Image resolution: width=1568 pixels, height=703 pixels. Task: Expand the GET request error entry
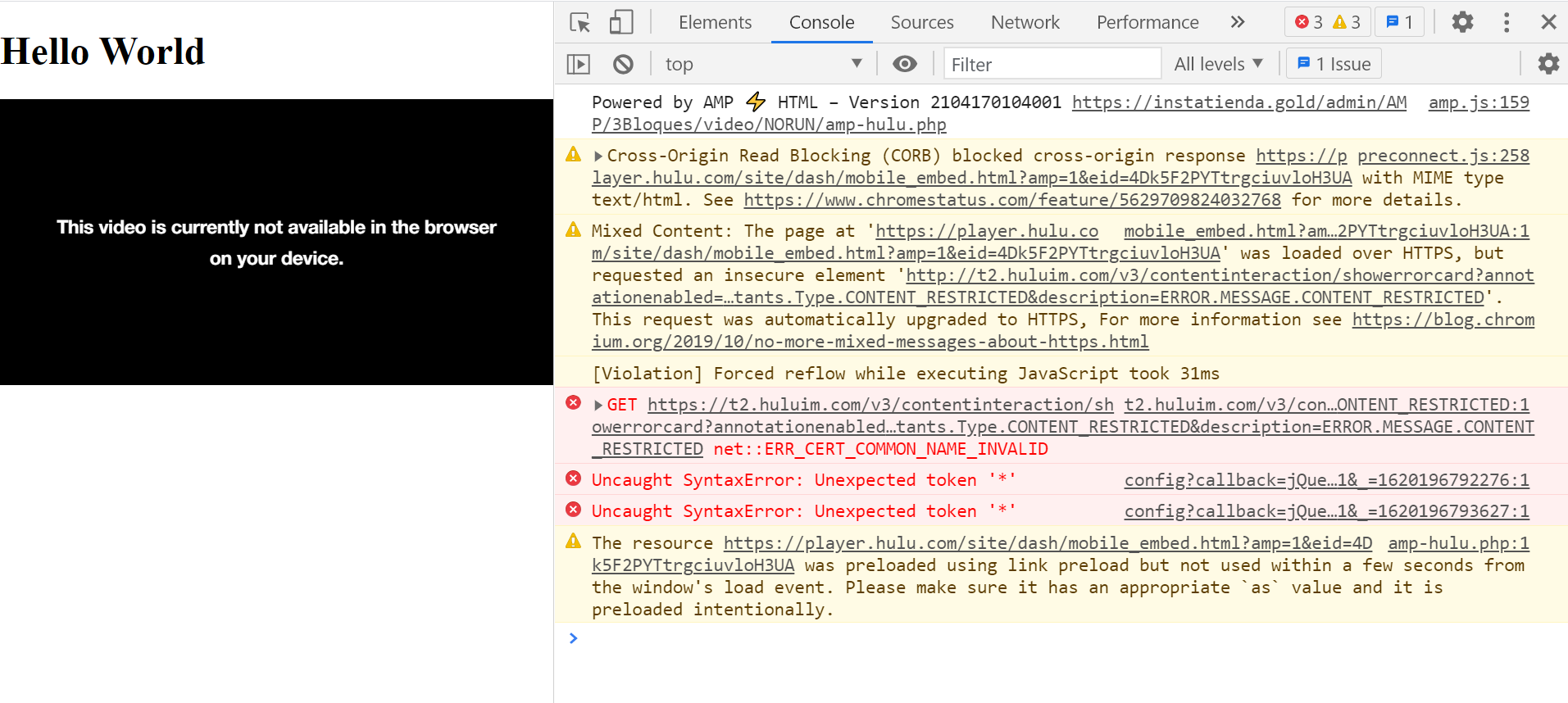point(598,405)
